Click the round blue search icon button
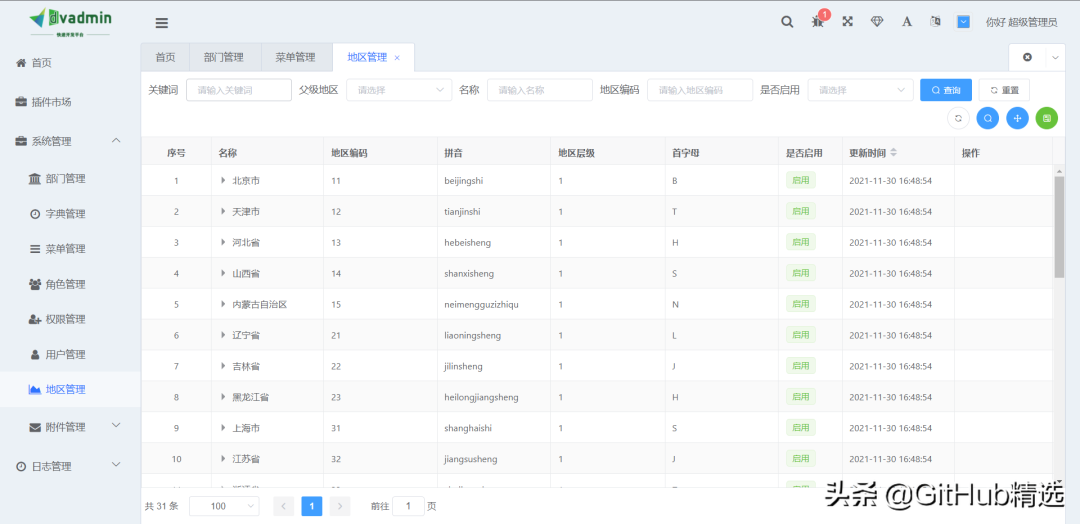1080x524 pixels. click(x=987, y=118)
